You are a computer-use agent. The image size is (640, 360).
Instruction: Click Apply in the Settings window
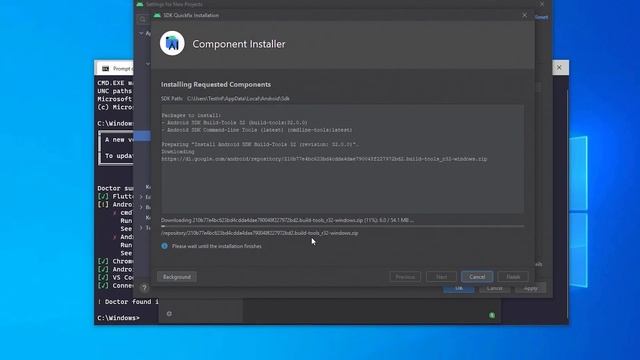point(530,288)
